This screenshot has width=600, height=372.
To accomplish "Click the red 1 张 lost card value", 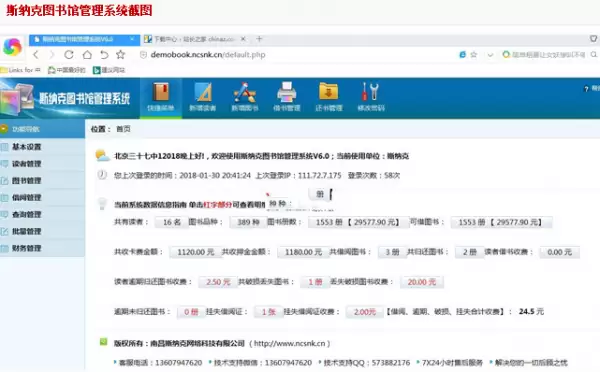I will pyautogui.click(x=269, y=312).
